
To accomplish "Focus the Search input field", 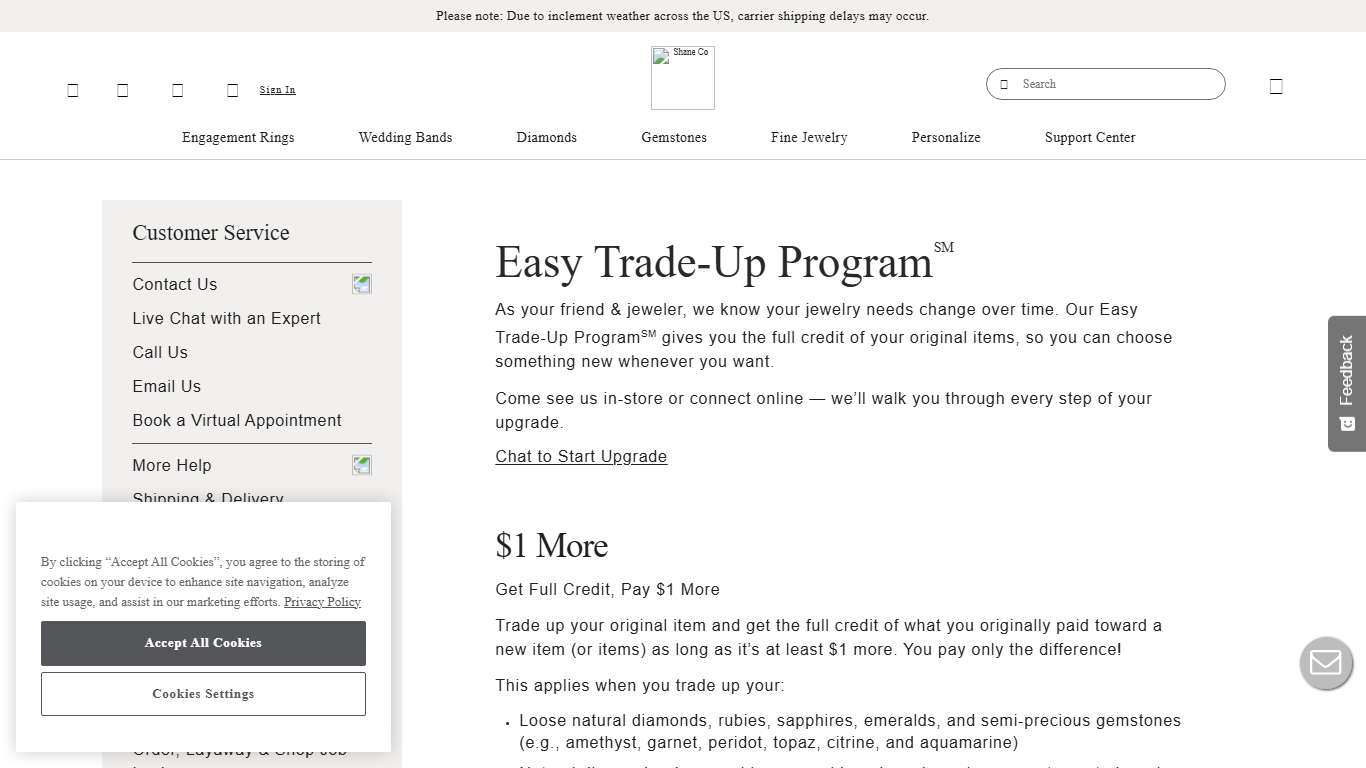I will pyautogui.click(x=1115, y=84).
